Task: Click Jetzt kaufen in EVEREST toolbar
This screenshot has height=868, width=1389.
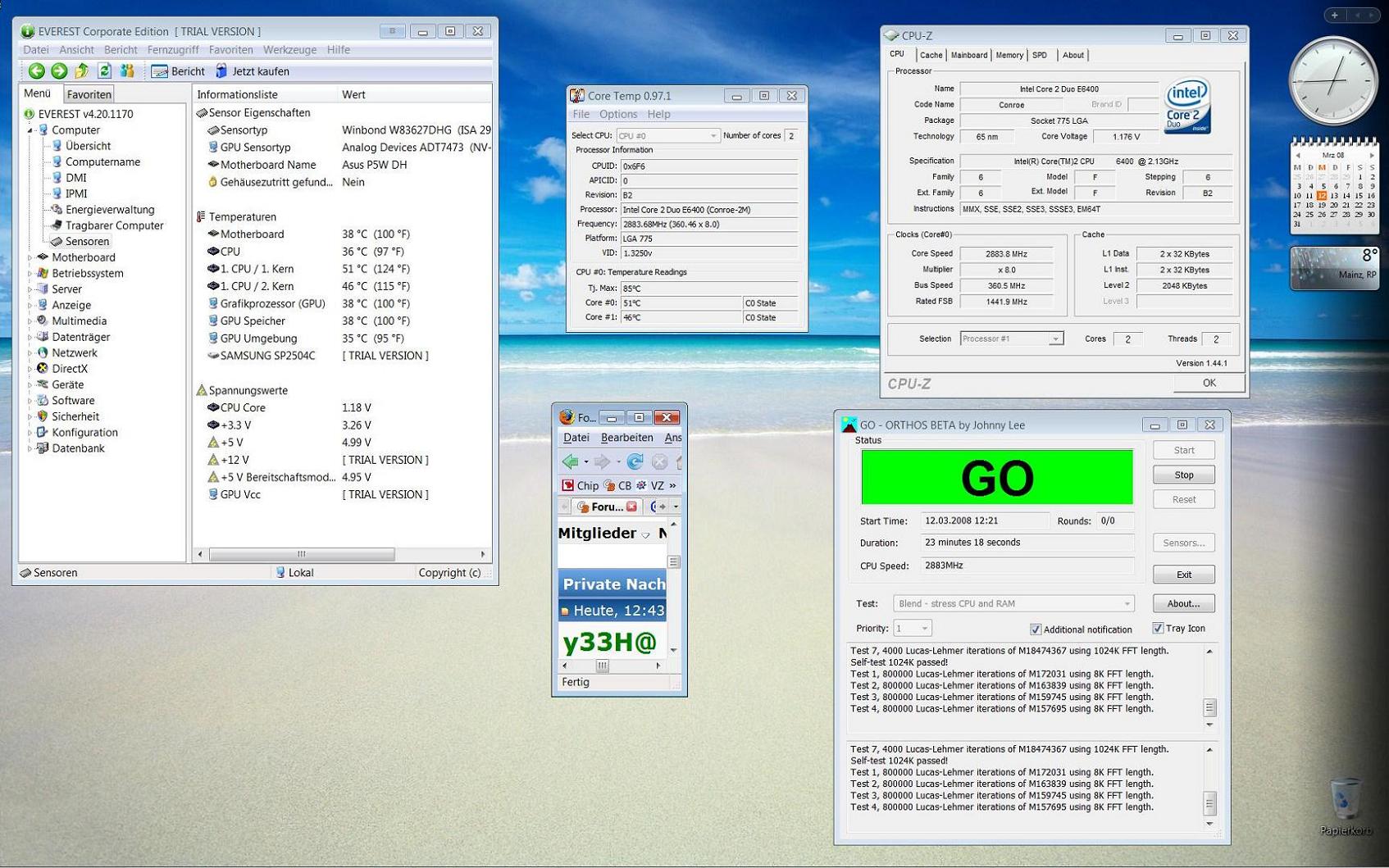Action: click(x=252, y=71)
